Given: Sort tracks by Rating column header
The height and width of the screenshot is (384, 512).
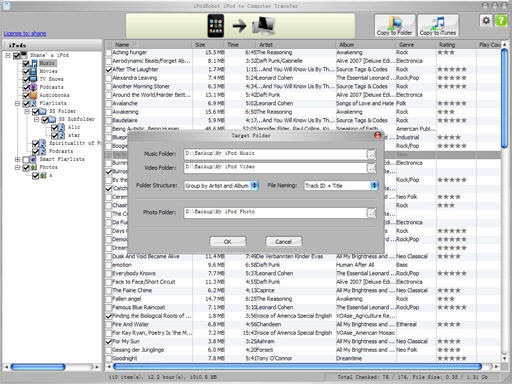Looking at the screenshot, I should point(456,44).
